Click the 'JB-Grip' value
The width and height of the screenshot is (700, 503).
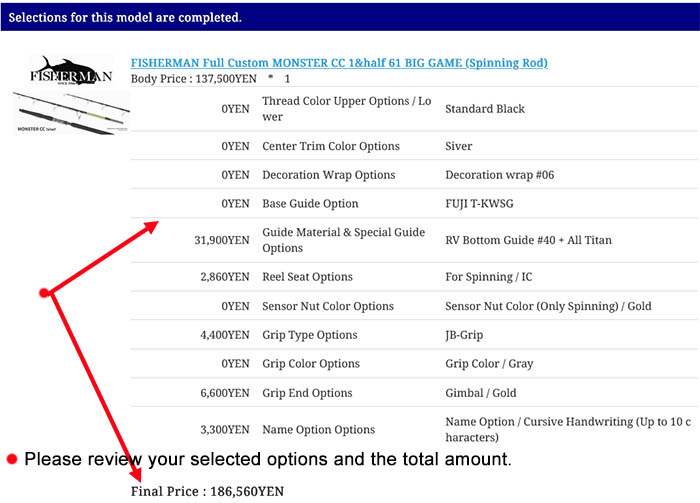click(x=464, y=335)
